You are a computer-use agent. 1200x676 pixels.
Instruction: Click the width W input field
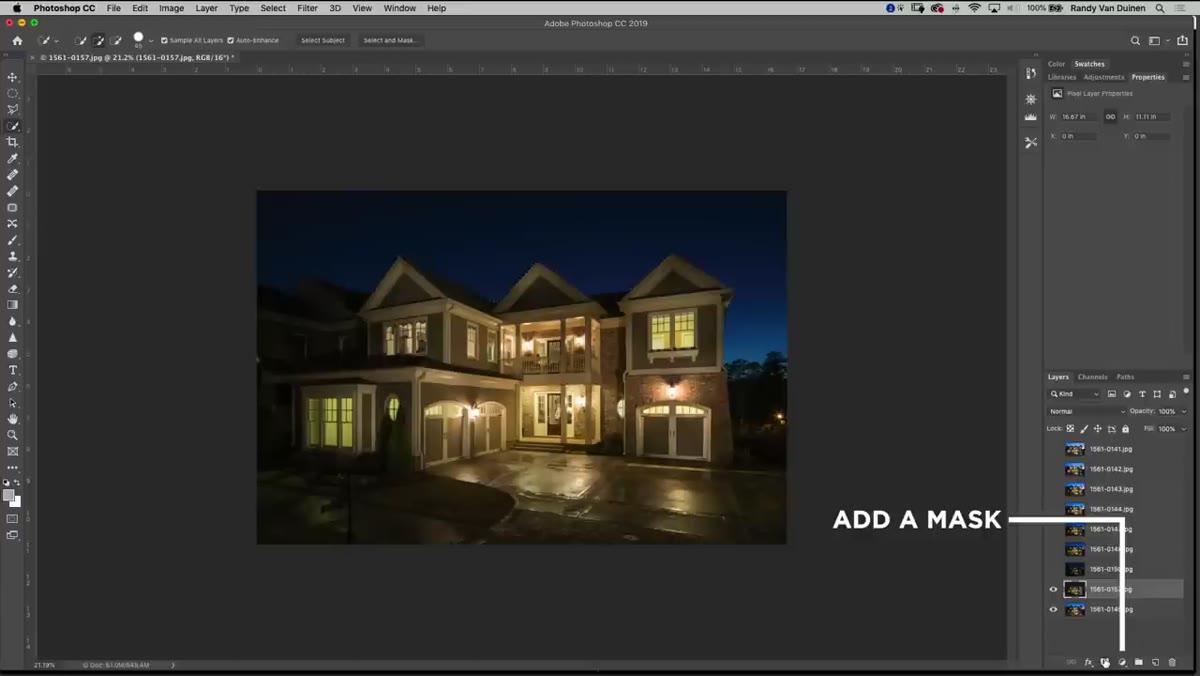coord(1079,117)
